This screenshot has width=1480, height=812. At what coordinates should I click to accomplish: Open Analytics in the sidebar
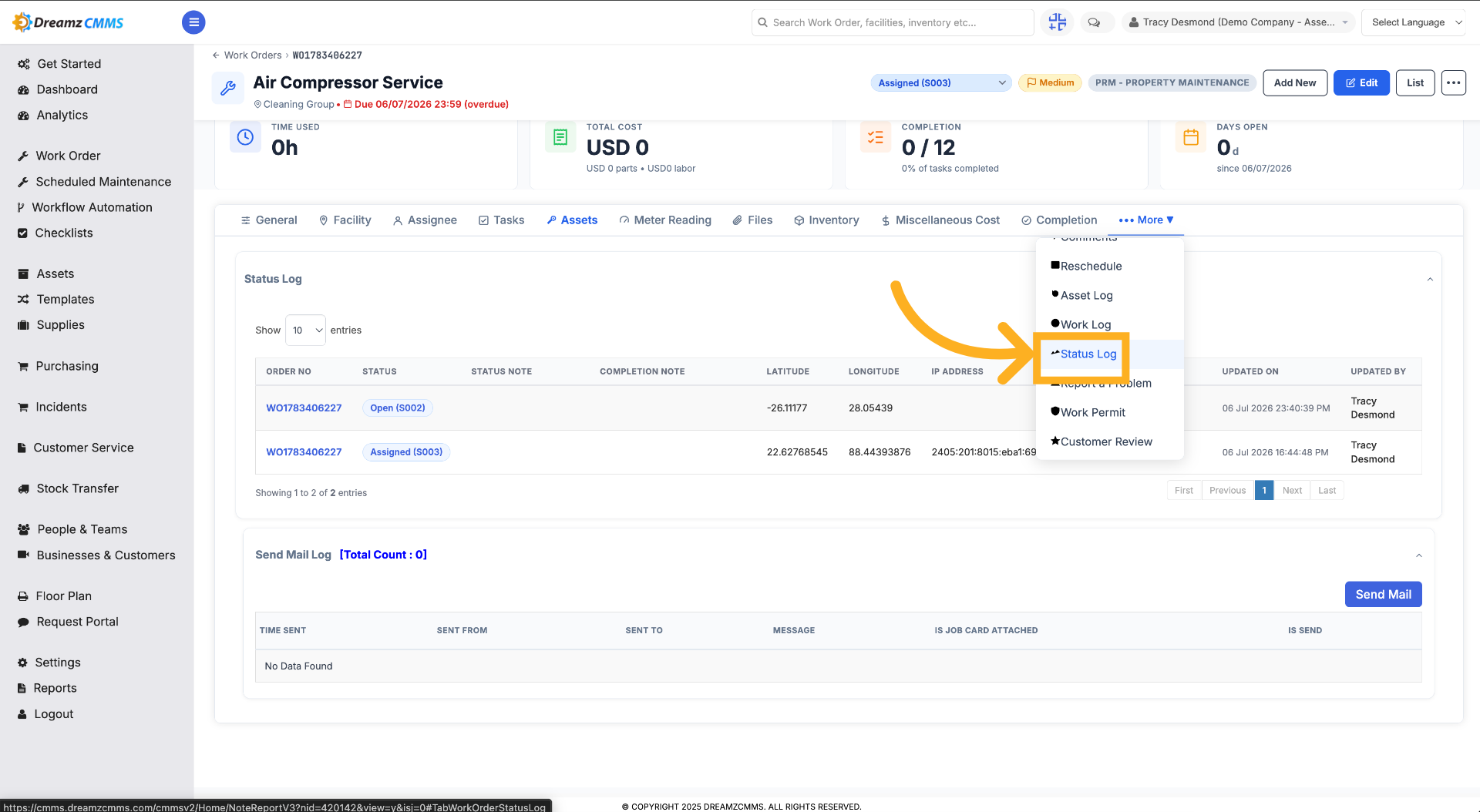point(62,115)
